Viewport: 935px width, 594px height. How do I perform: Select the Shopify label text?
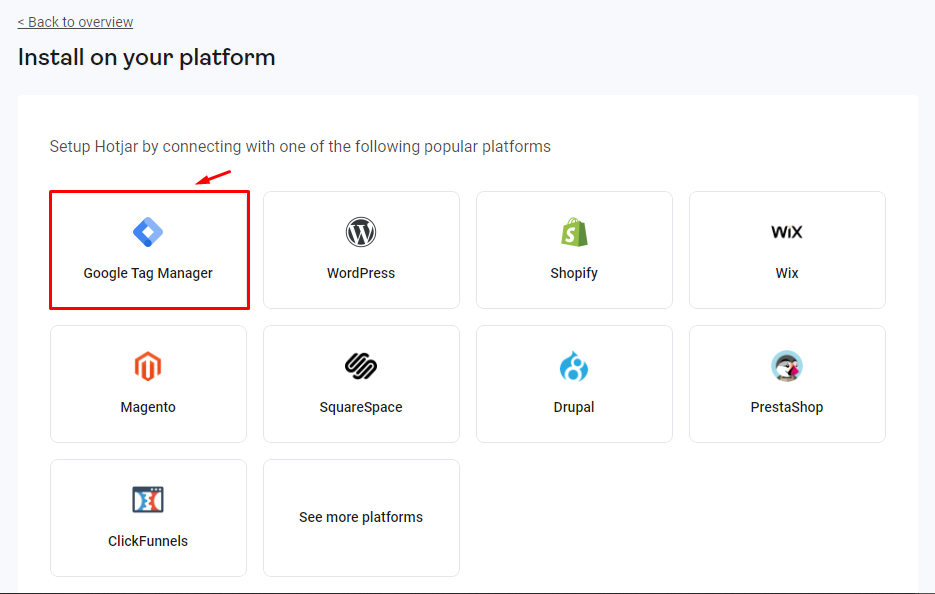click(x=574, y=273)
